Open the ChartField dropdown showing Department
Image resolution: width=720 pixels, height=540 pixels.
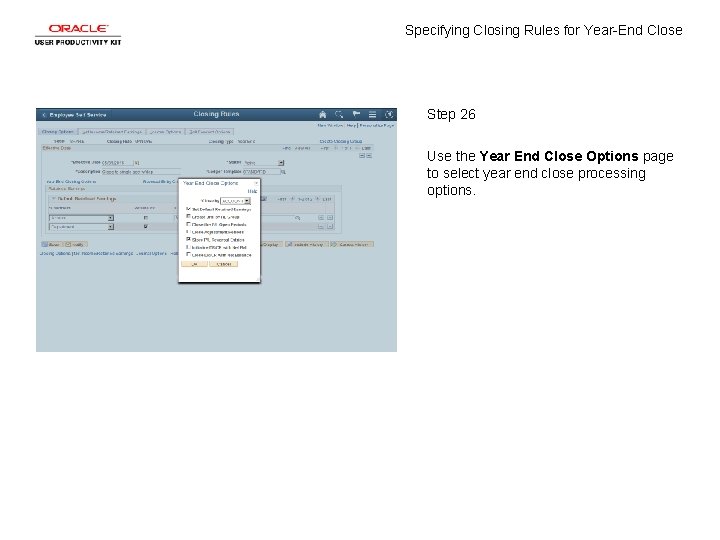click(81, 227)
